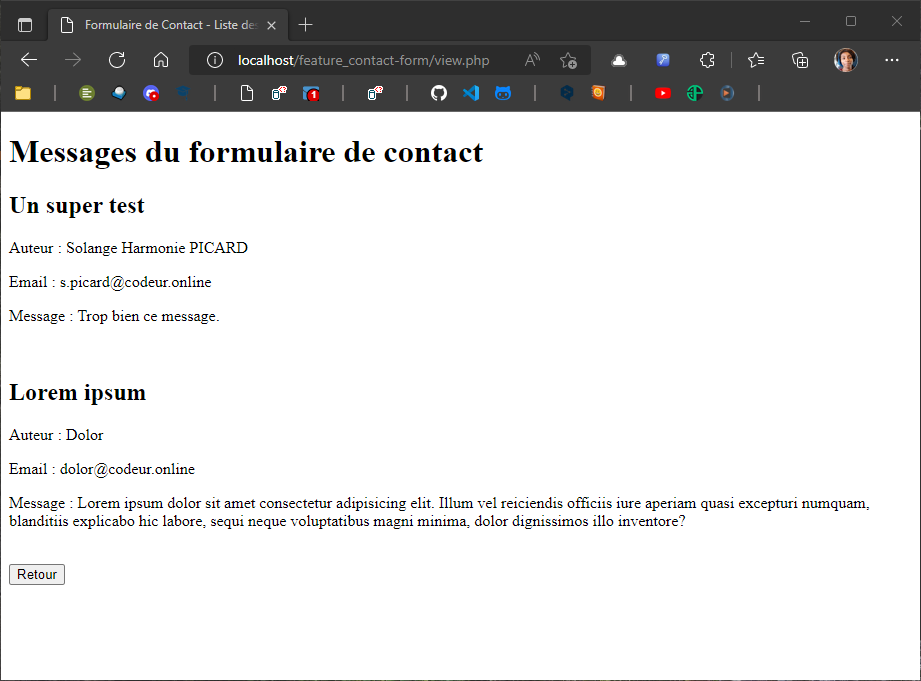This screenshot has height=681, width=921.
Task: Open the dark blue hexagon bookmark
Action: coord(567,93)
